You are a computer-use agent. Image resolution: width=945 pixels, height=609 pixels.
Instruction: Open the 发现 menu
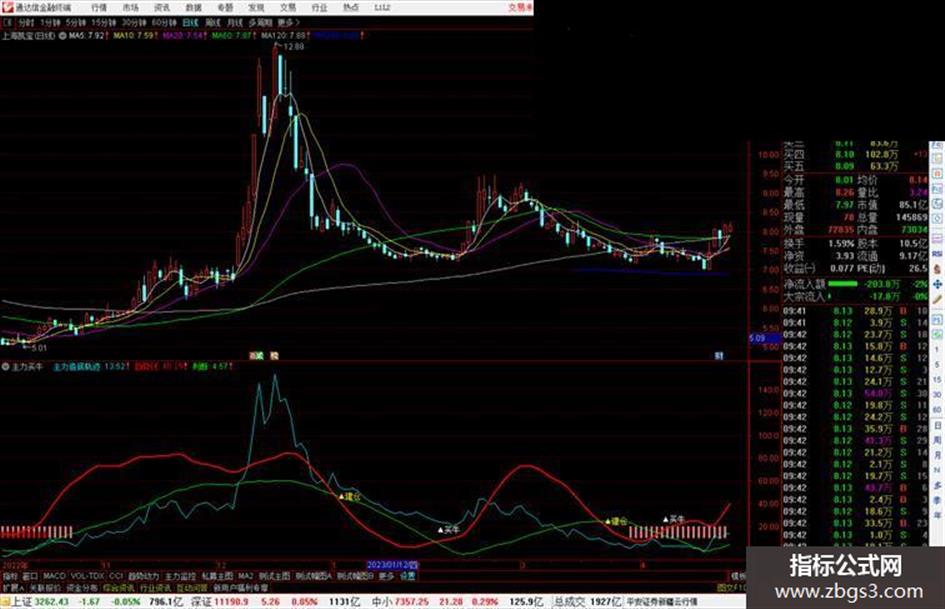coord(256,7)
